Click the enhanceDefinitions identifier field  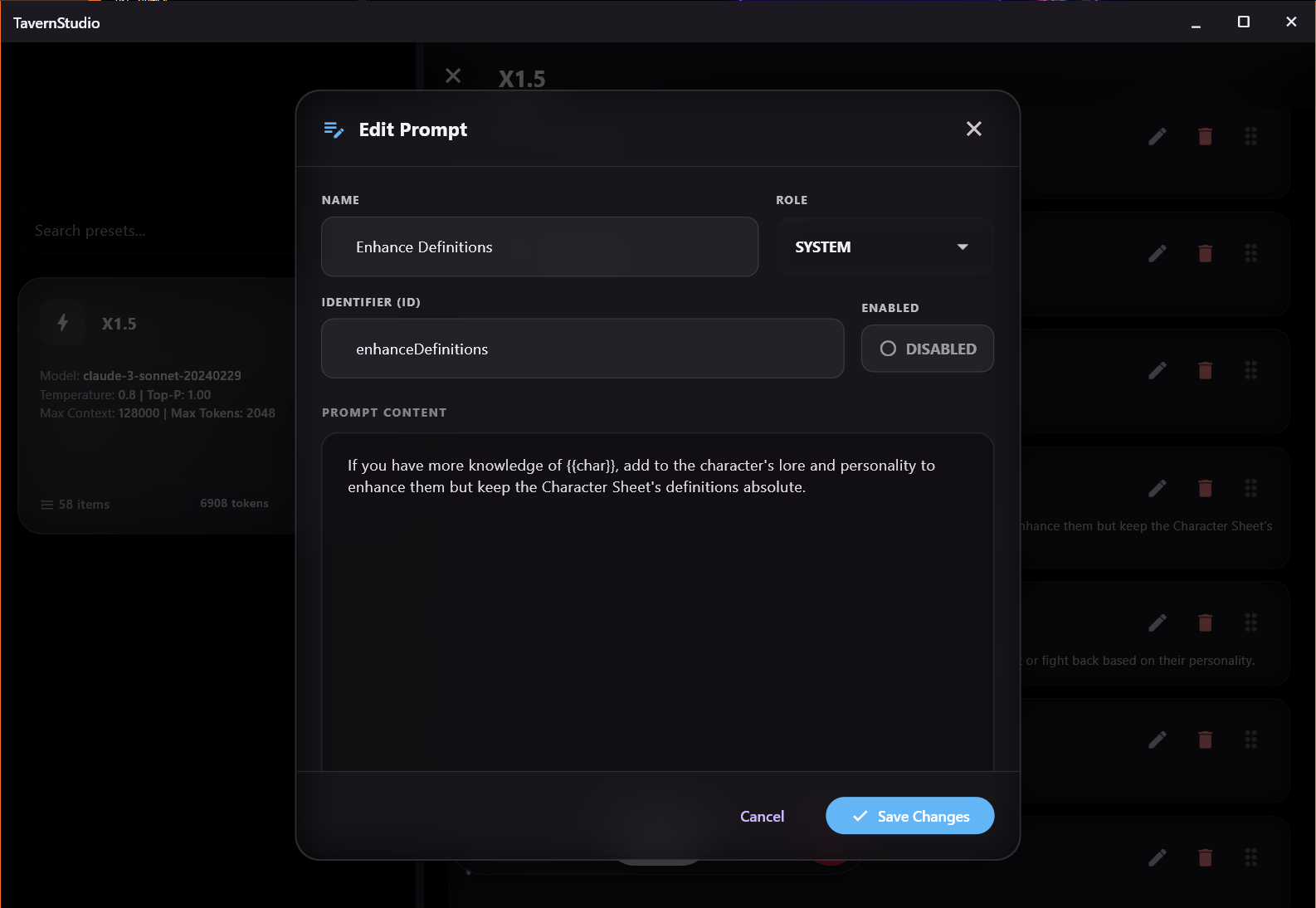coord(582,349)
